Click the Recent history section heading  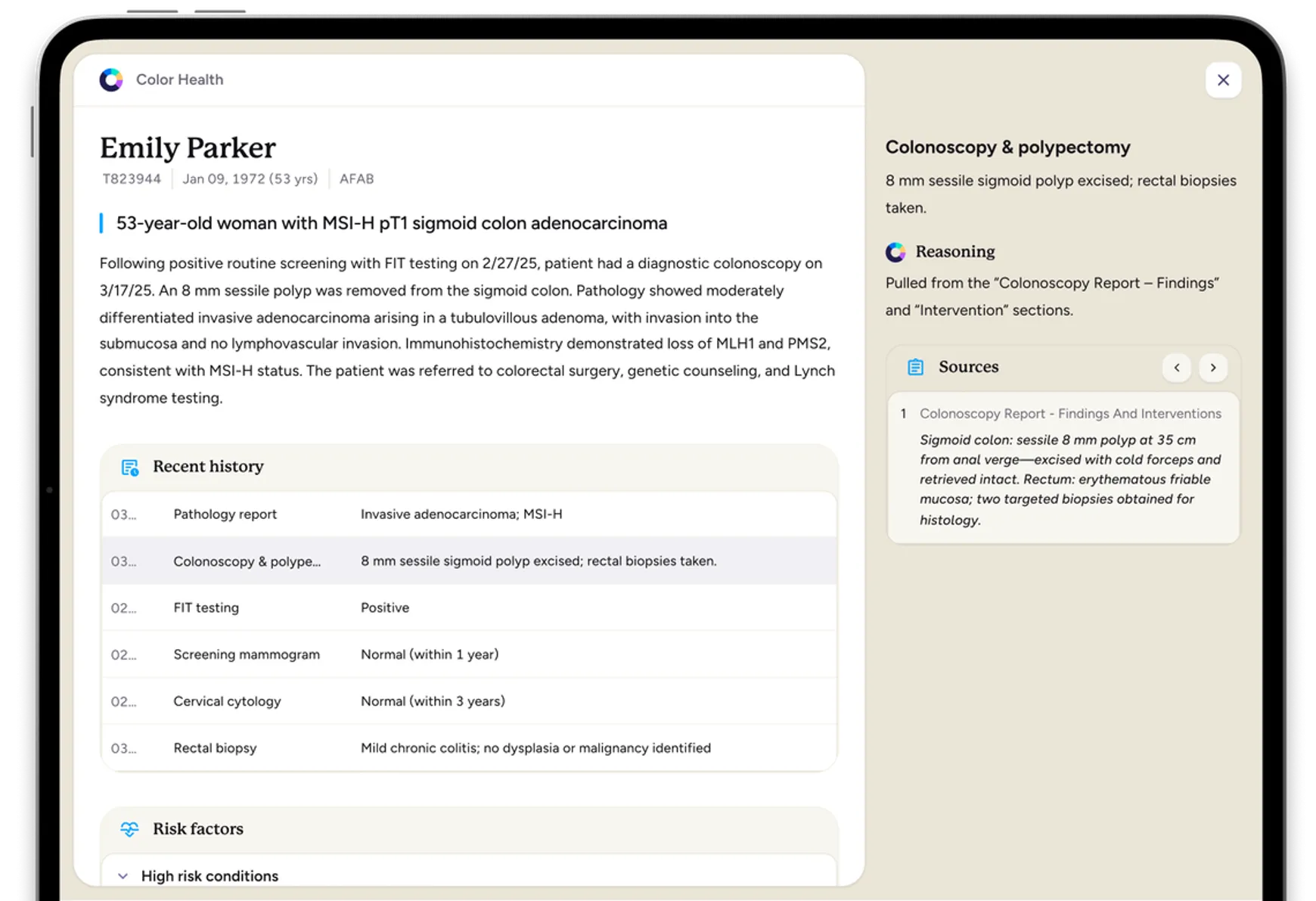click(x=208, y=467)
